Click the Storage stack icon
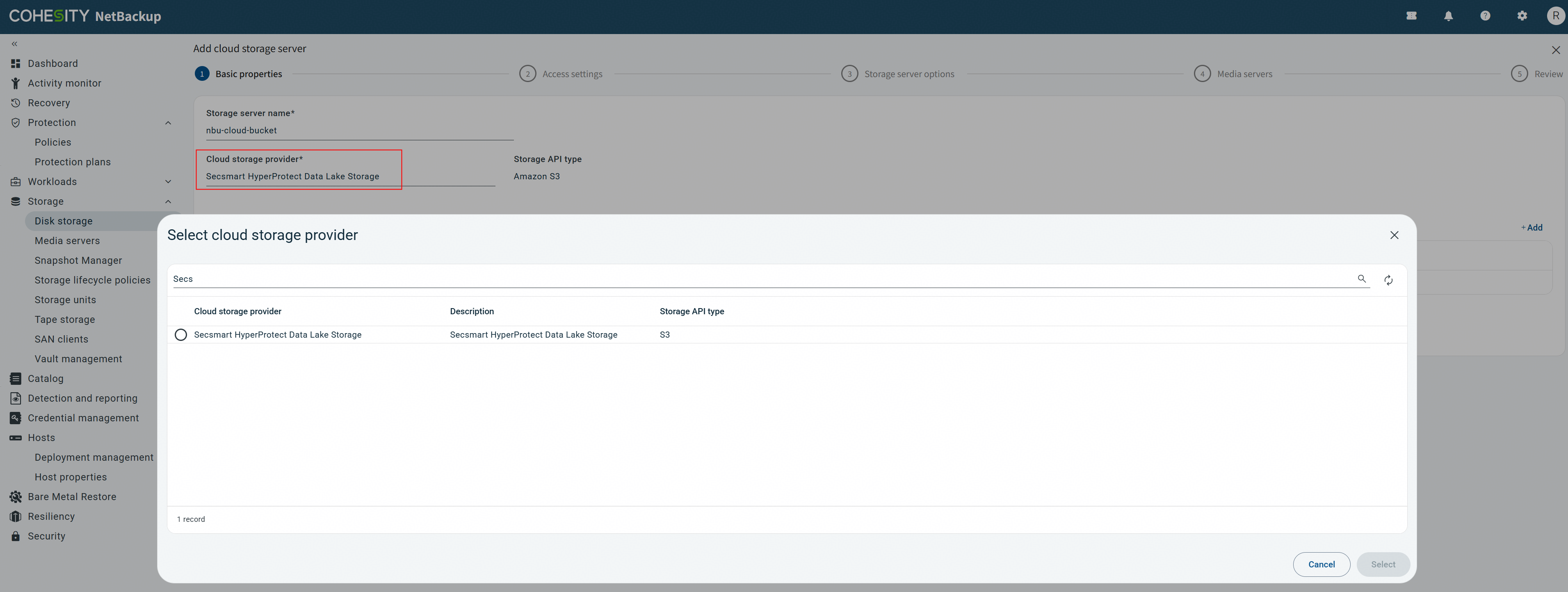The height and width of the screenshot is (592, 1568). click(x=16, y=201)
